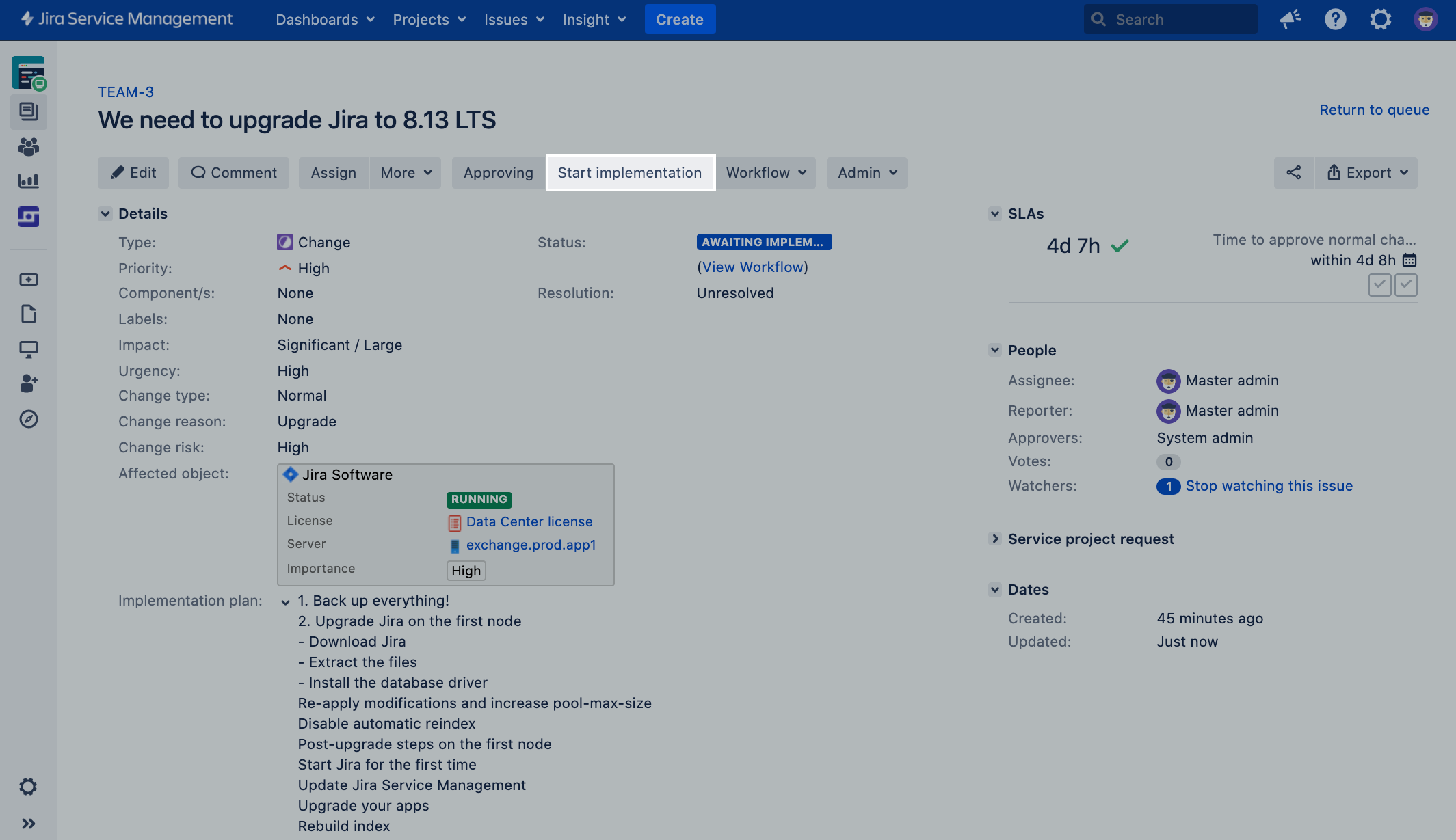Image resolution: width=1456 pixels, height=840 pixels.
Task: Toggle the first SLA checkmark box
Action: point(1379,284)
